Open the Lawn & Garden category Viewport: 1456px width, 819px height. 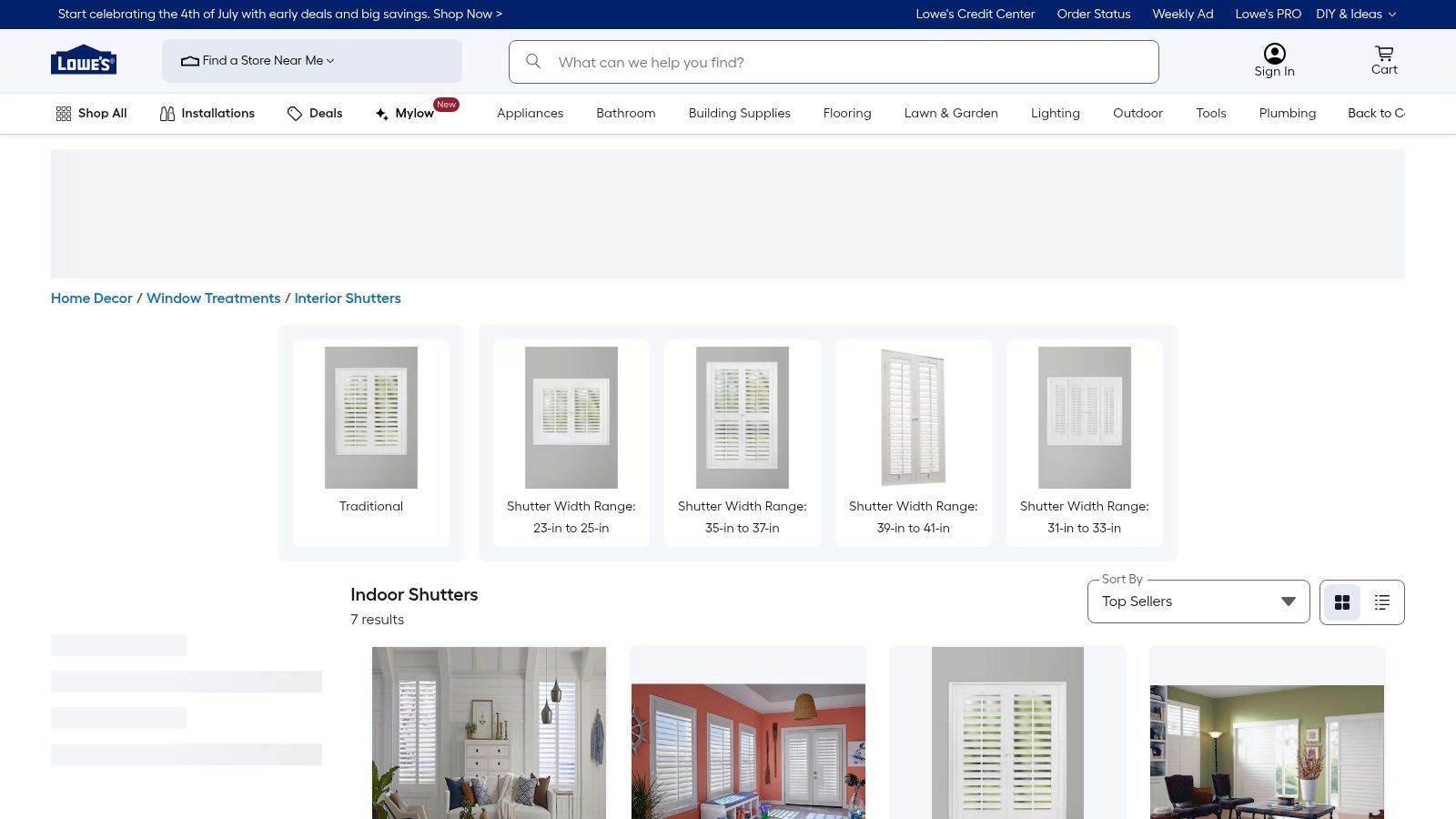[x=951, y=114]
